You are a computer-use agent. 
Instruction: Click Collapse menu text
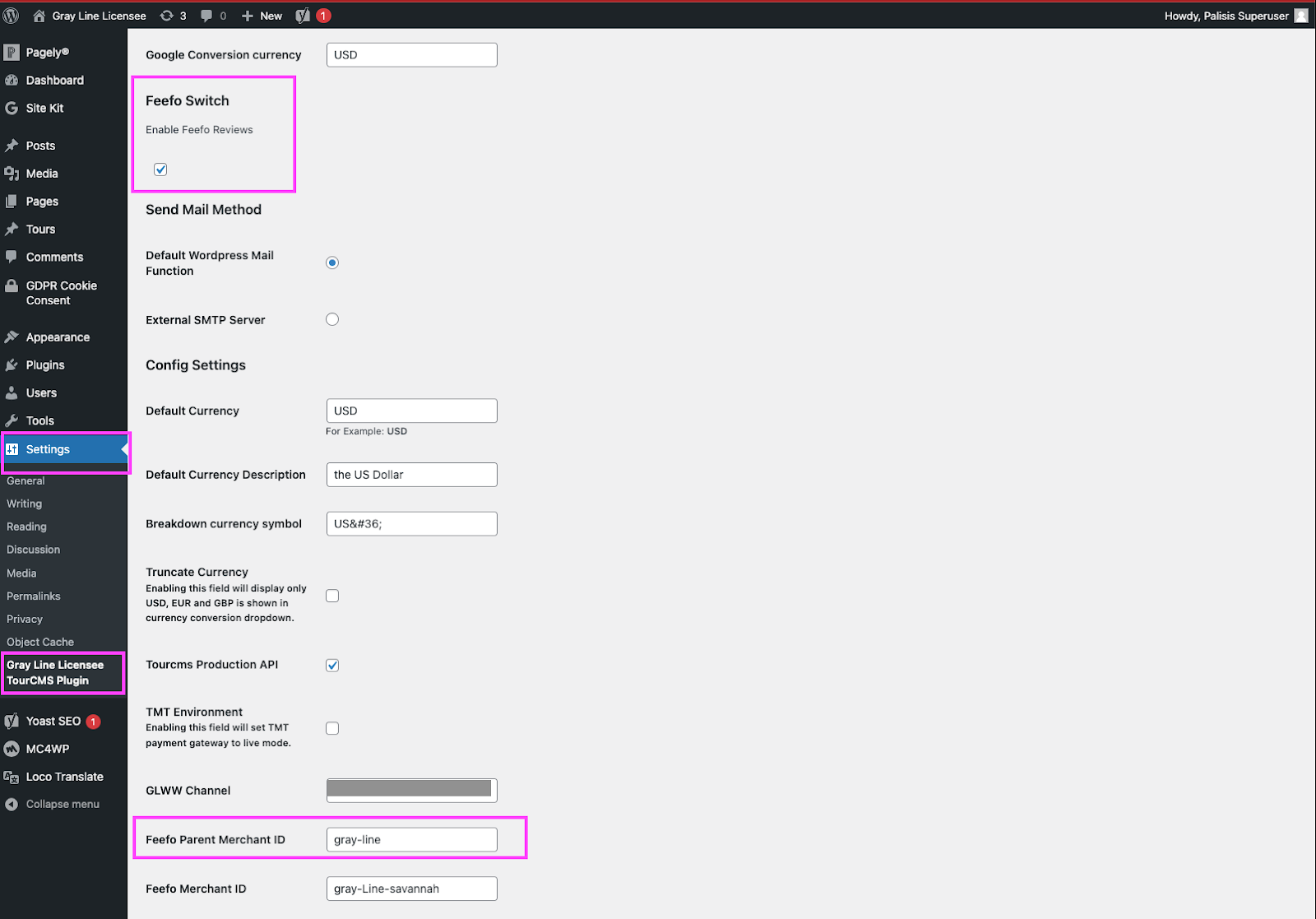click(x=63, y=805)
